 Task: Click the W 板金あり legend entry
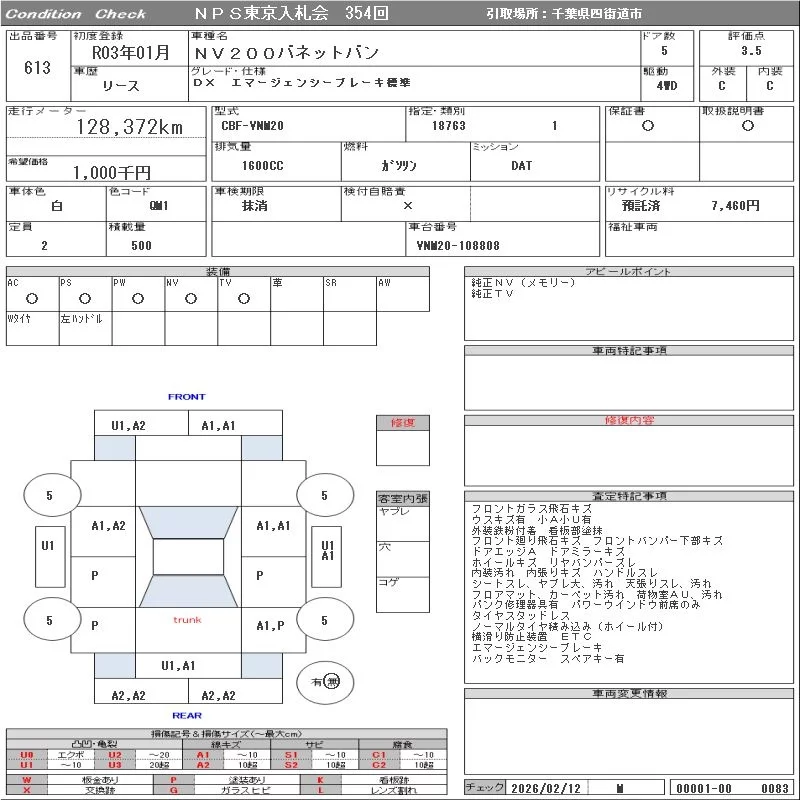pyautogui.click(x=80, y=780)
